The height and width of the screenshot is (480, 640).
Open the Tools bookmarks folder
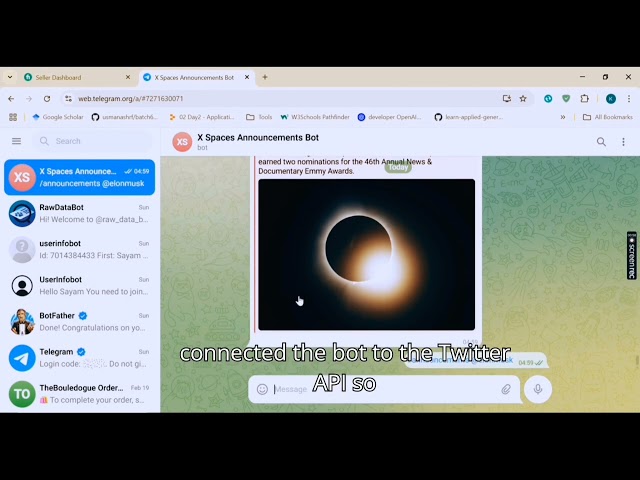(x=259, y=117)
